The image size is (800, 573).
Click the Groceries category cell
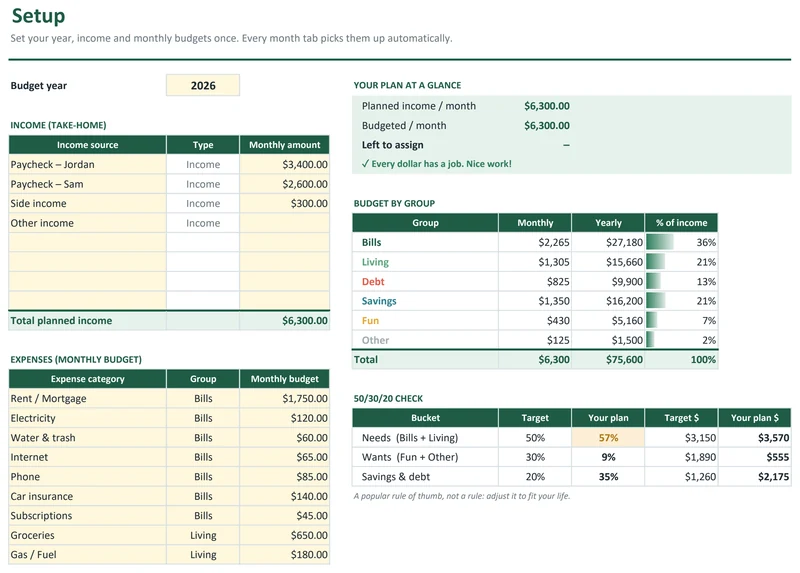tap(87, 535)
